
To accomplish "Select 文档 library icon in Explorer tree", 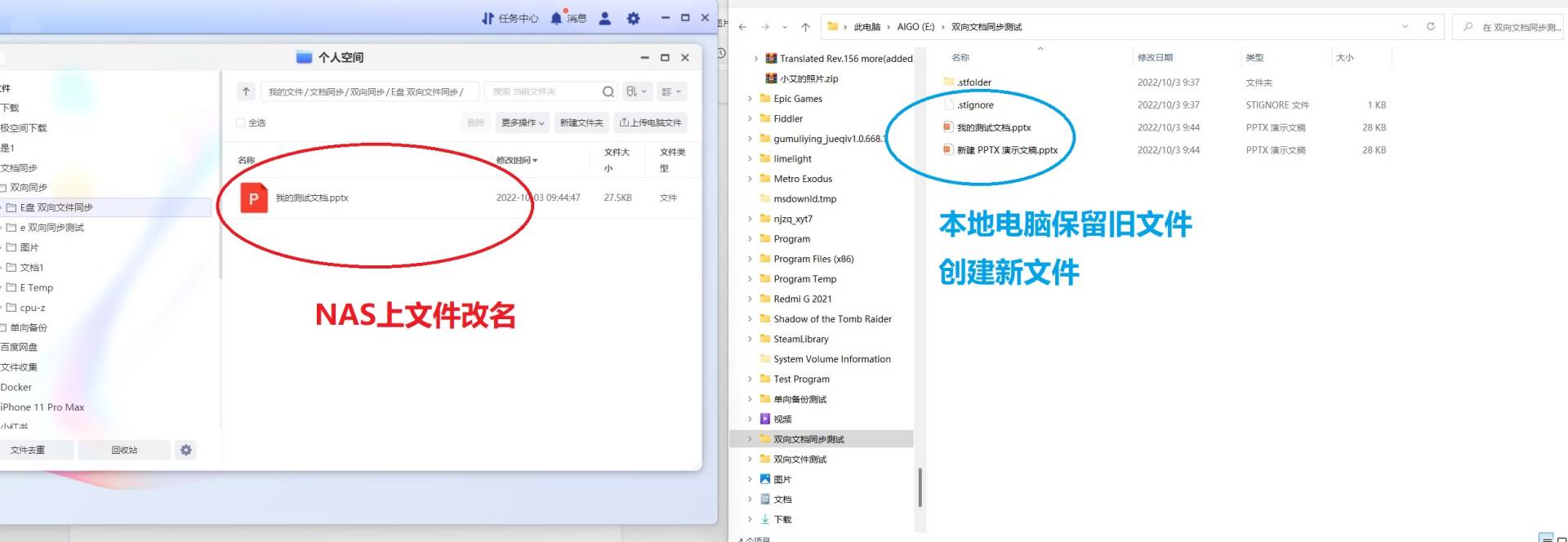I will pos(765,499).
